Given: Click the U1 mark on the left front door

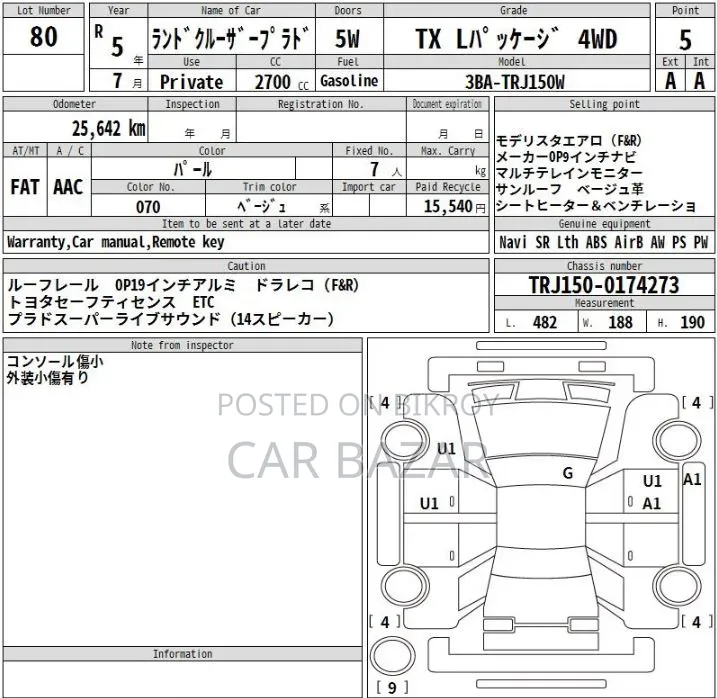Looking at the screenshot, I should [x=429, y=504].
